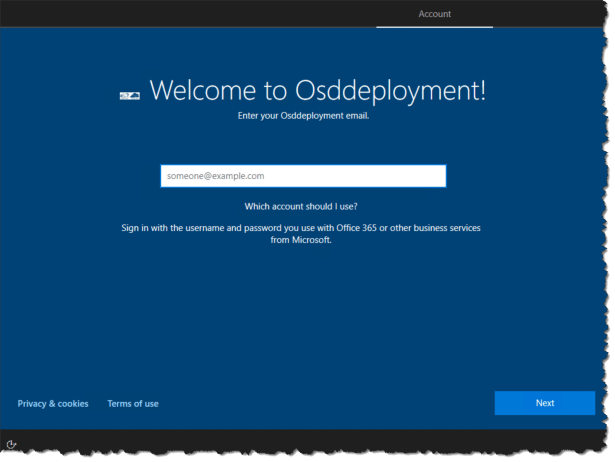Click the 'Welcome to Osddeployment!' heading
The image size is (615, 462).
point(318,91)
